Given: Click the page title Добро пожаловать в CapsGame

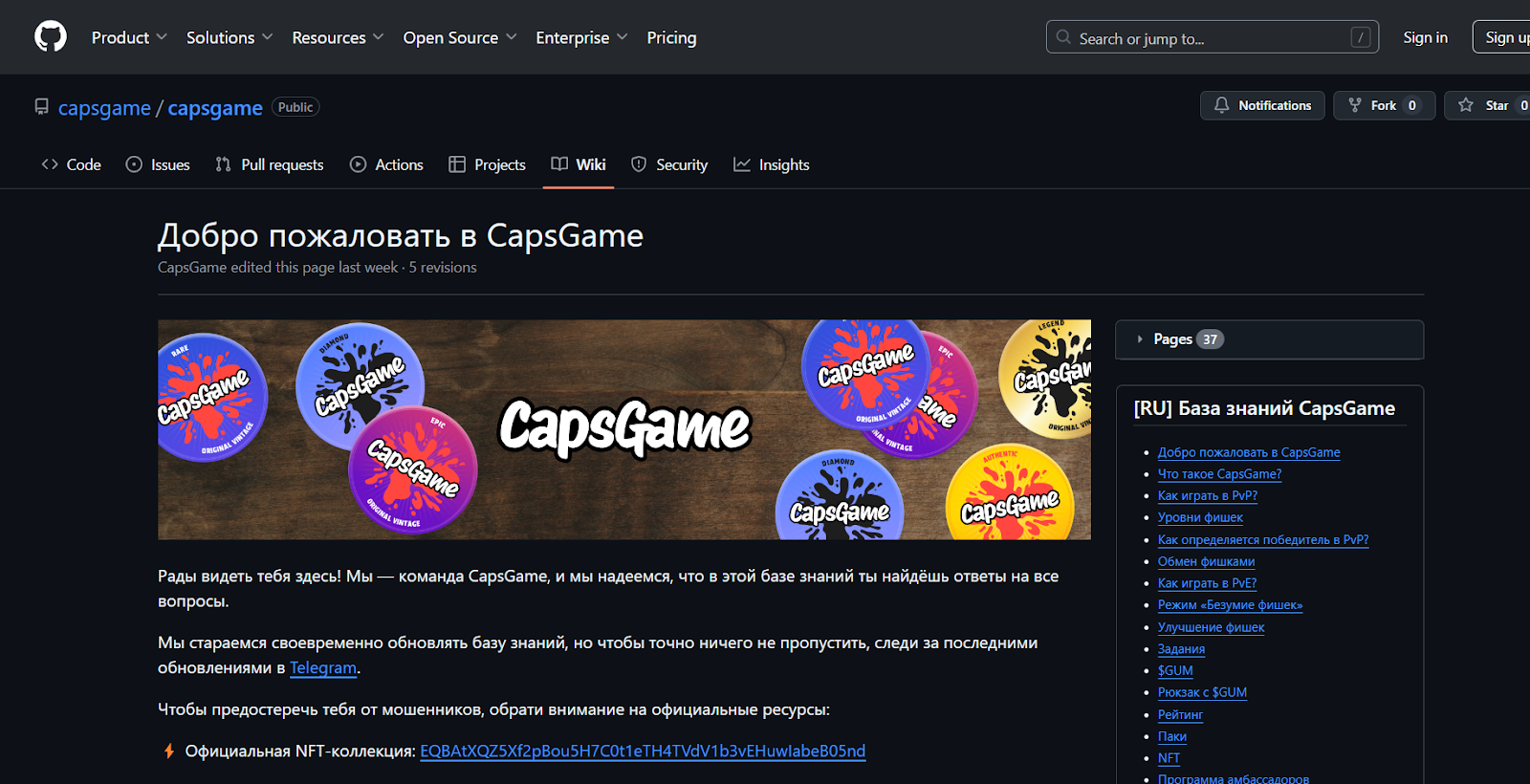Looking at the screenshot, I should coord(401,236).
